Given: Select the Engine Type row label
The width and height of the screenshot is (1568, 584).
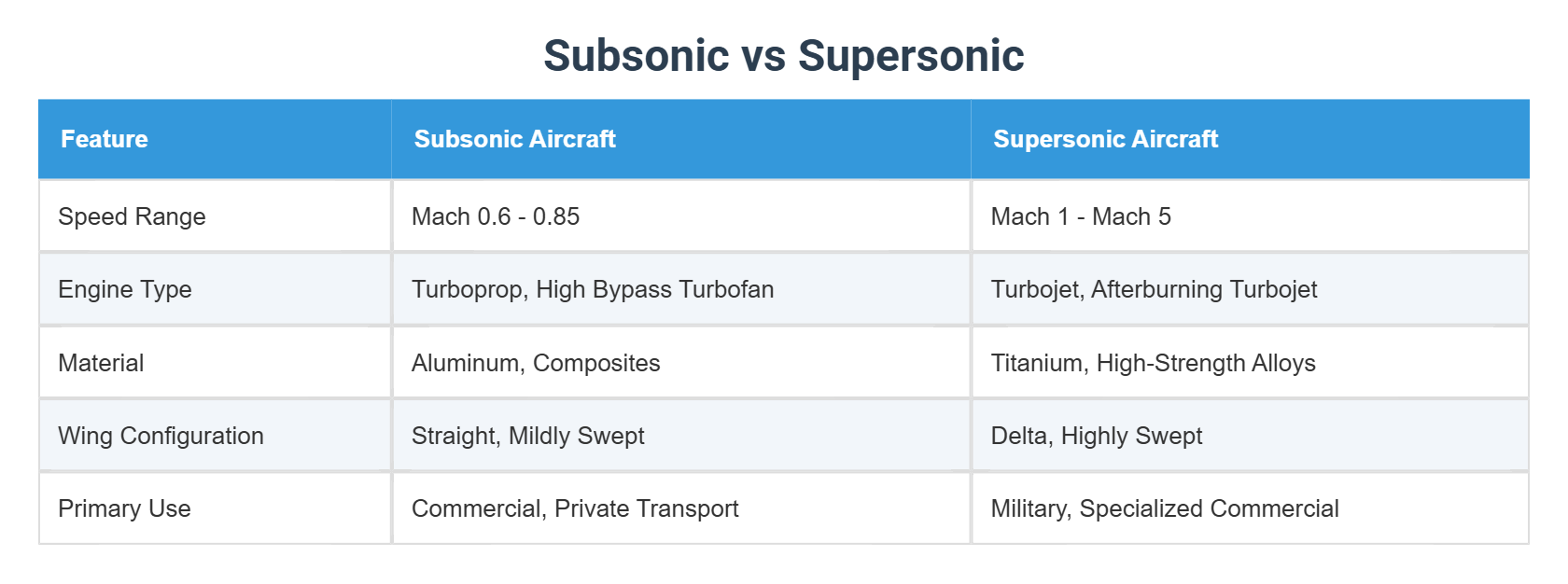Looking at the screenshot, I should tap(125, 289).
